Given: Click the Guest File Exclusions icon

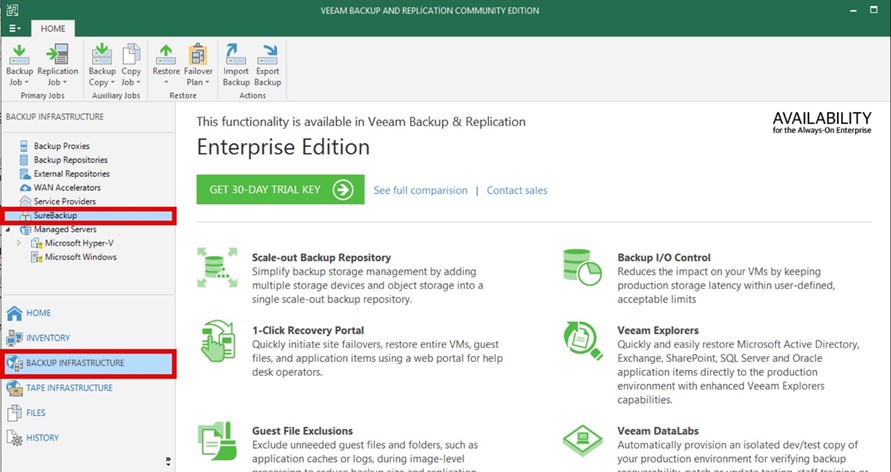Looking at the screenshot, I should 217,440.
